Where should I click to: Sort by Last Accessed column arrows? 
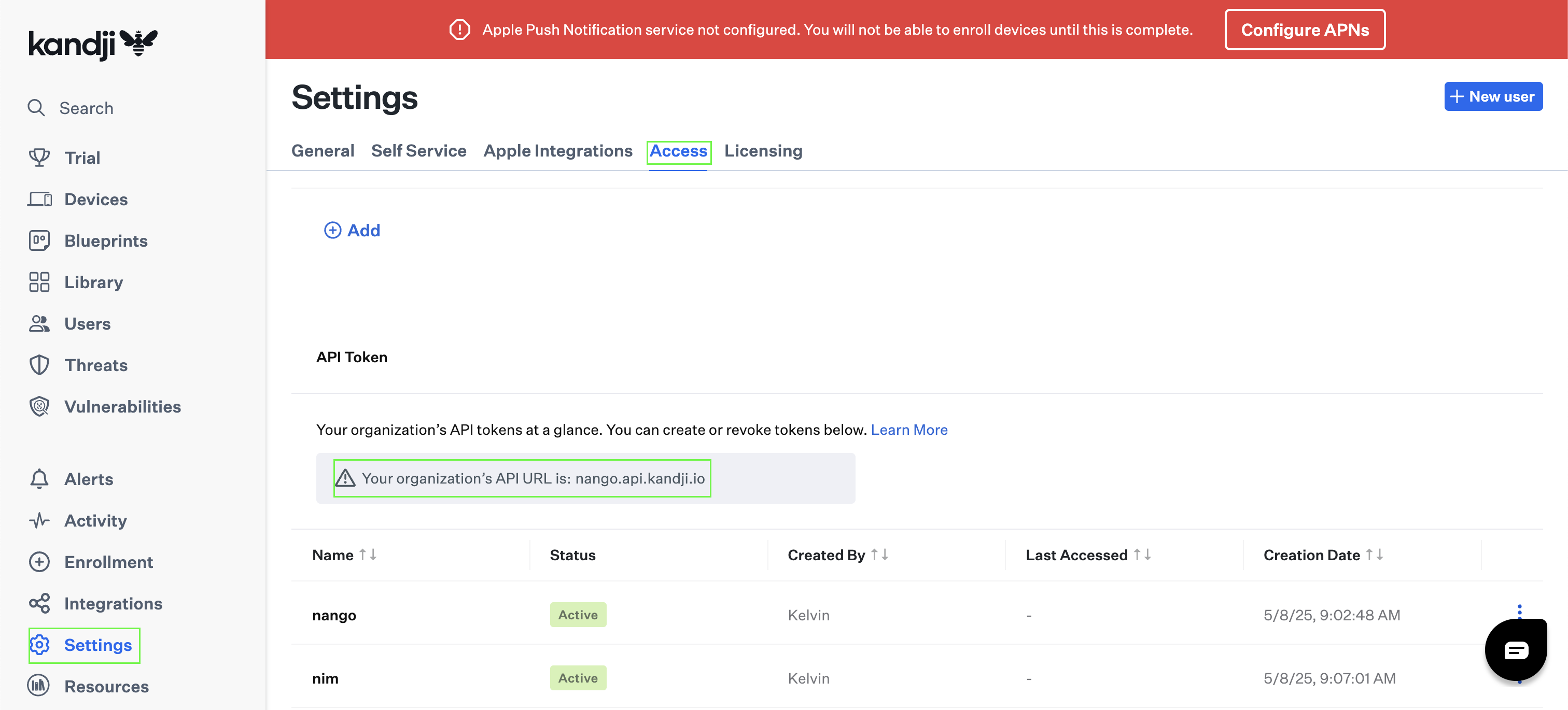1142,554
